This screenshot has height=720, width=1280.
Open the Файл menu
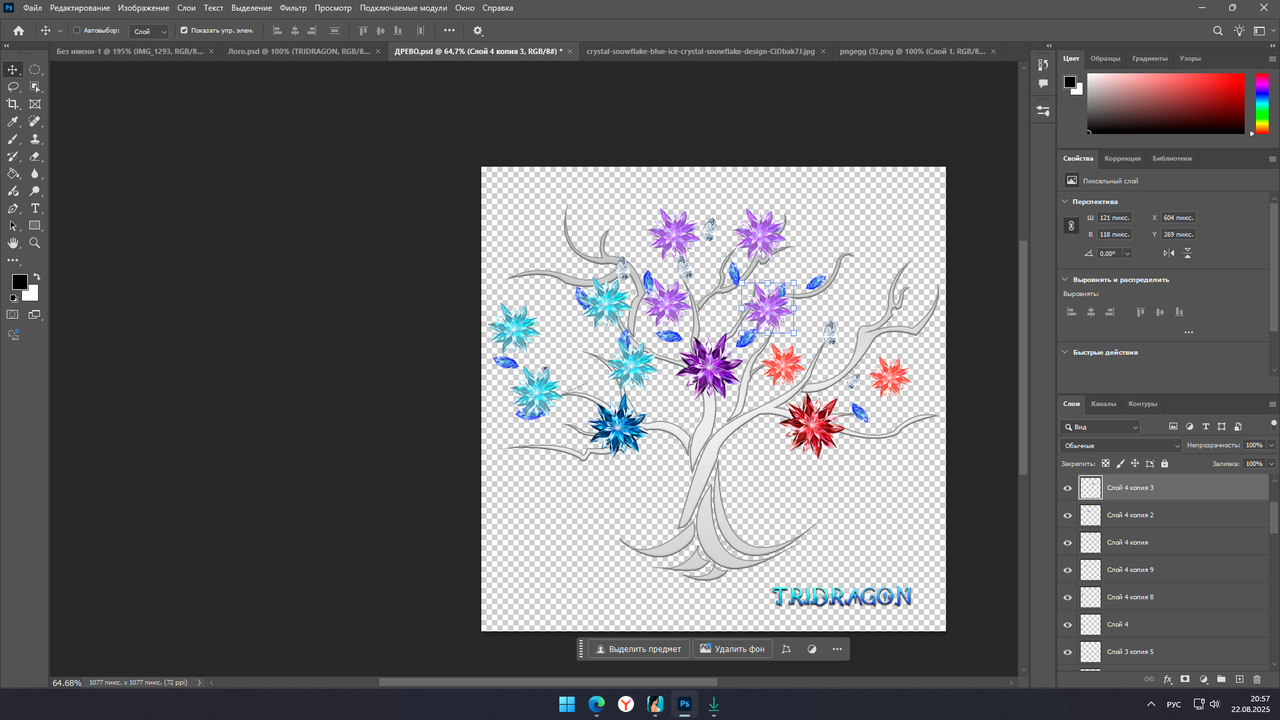pyautogui.click(x=33, y=7)
